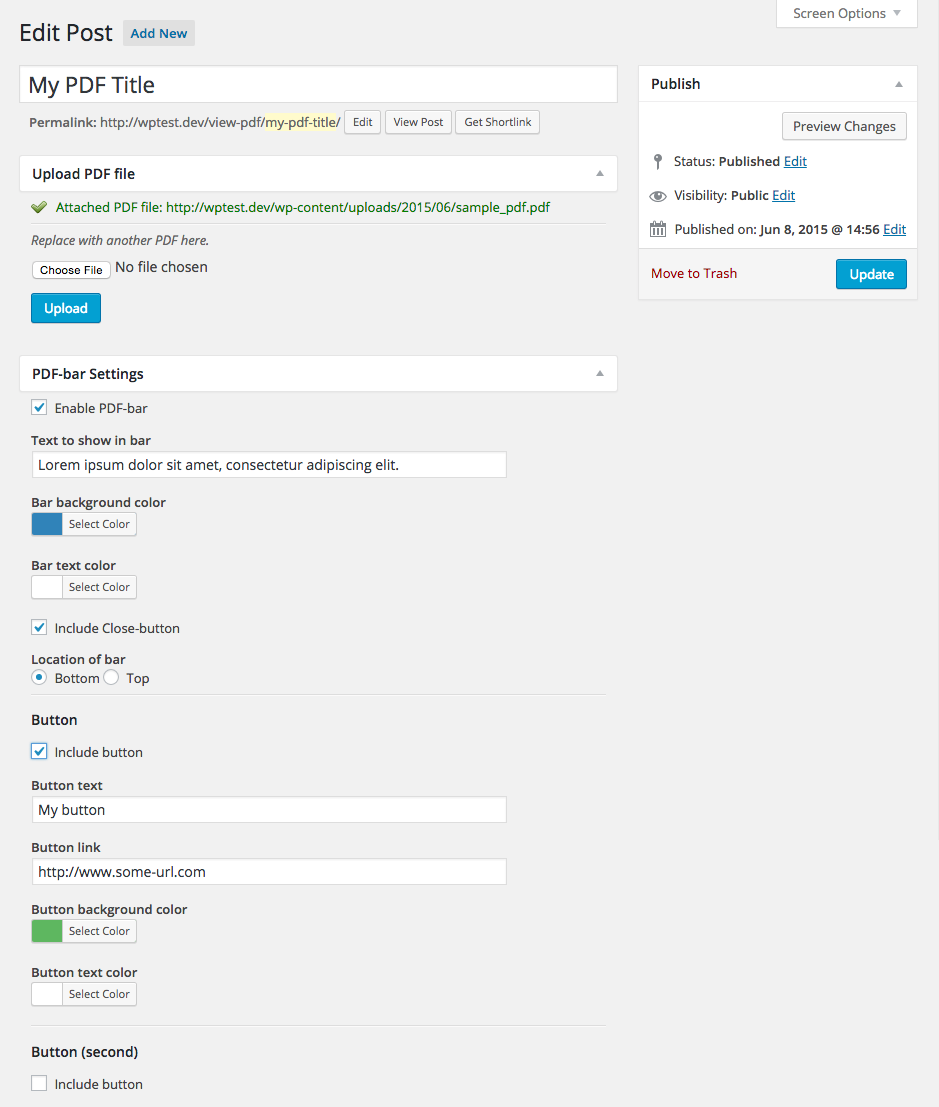Click the Choose File button
939x1107 pixels.
point(71,270)
